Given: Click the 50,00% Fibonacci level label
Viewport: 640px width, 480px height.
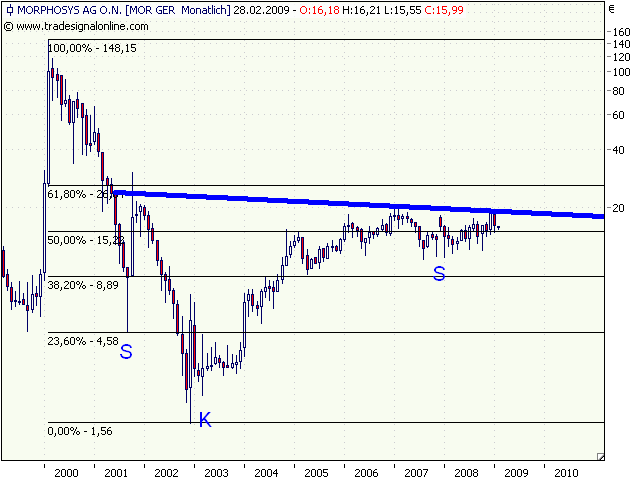Looking at the screenshot, I should [x=85, y=240].
